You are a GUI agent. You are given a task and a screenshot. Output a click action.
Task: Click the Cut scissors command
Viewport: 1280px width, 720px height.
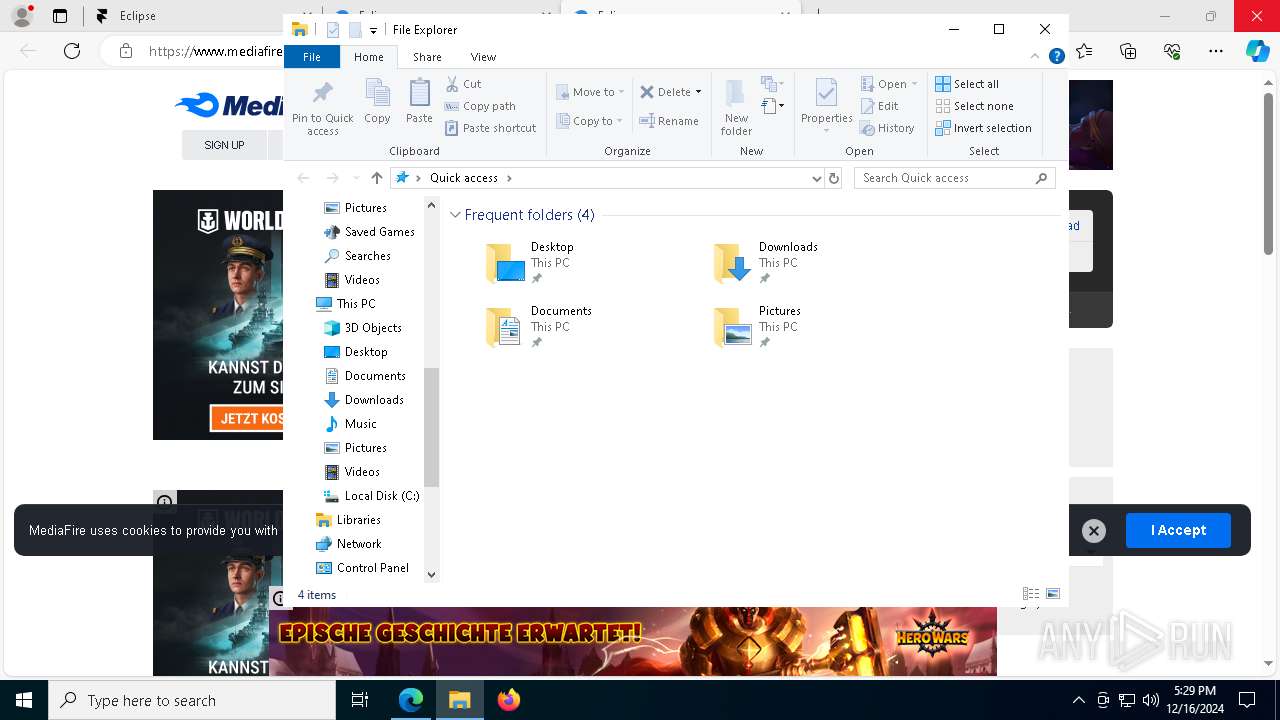(x=463, y=84)
